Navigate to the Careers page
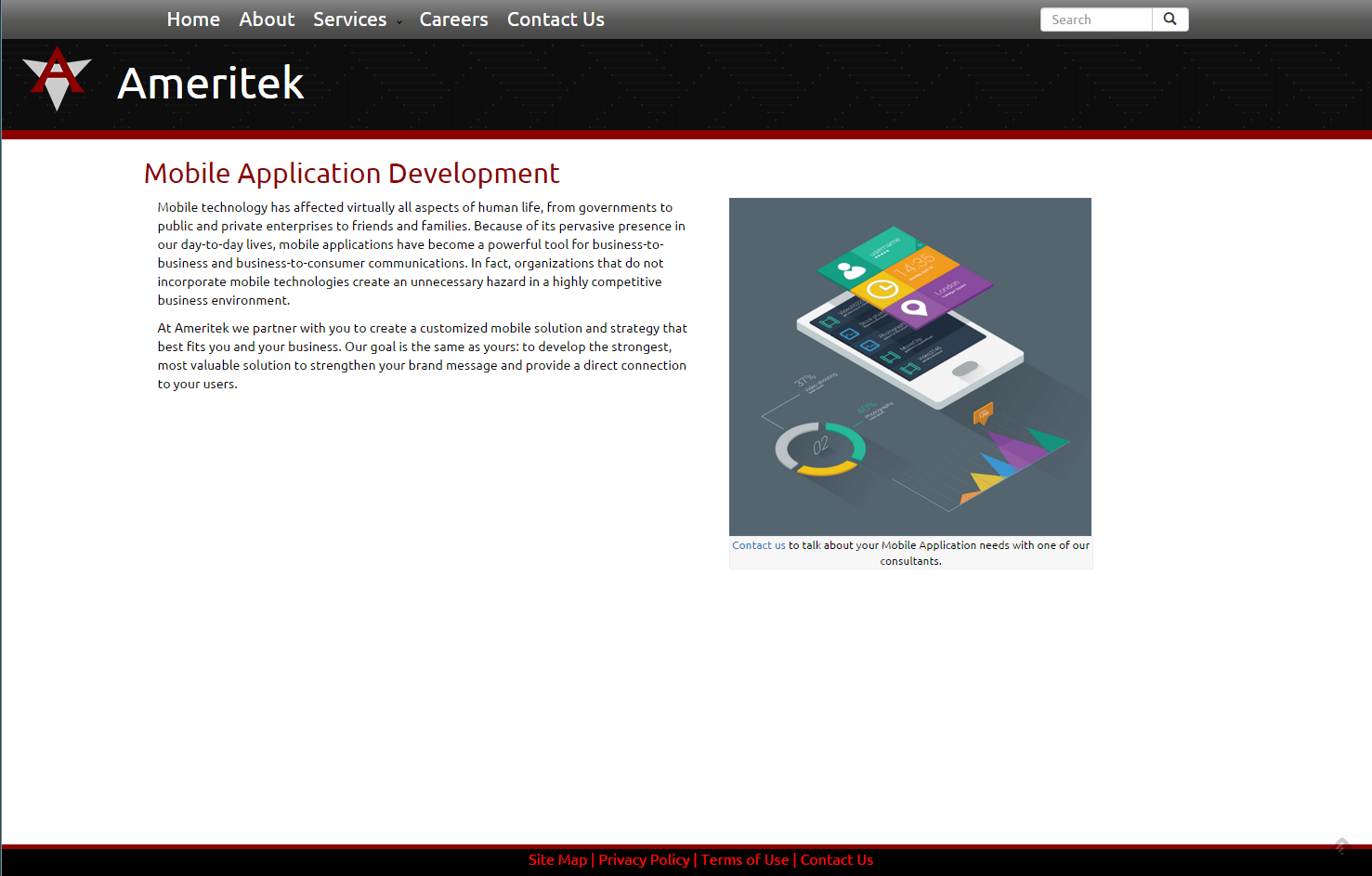 click(x=453, y=20)
